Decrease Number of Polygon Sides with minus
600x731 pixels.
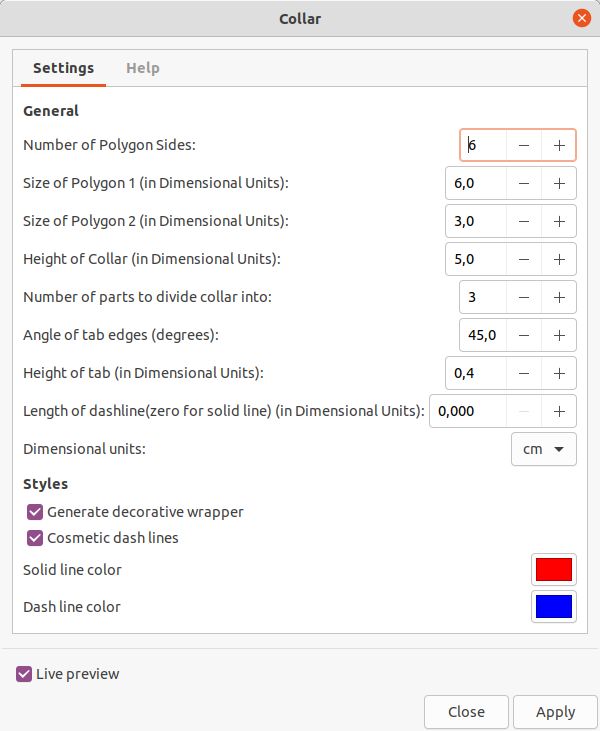click(524, 145)
